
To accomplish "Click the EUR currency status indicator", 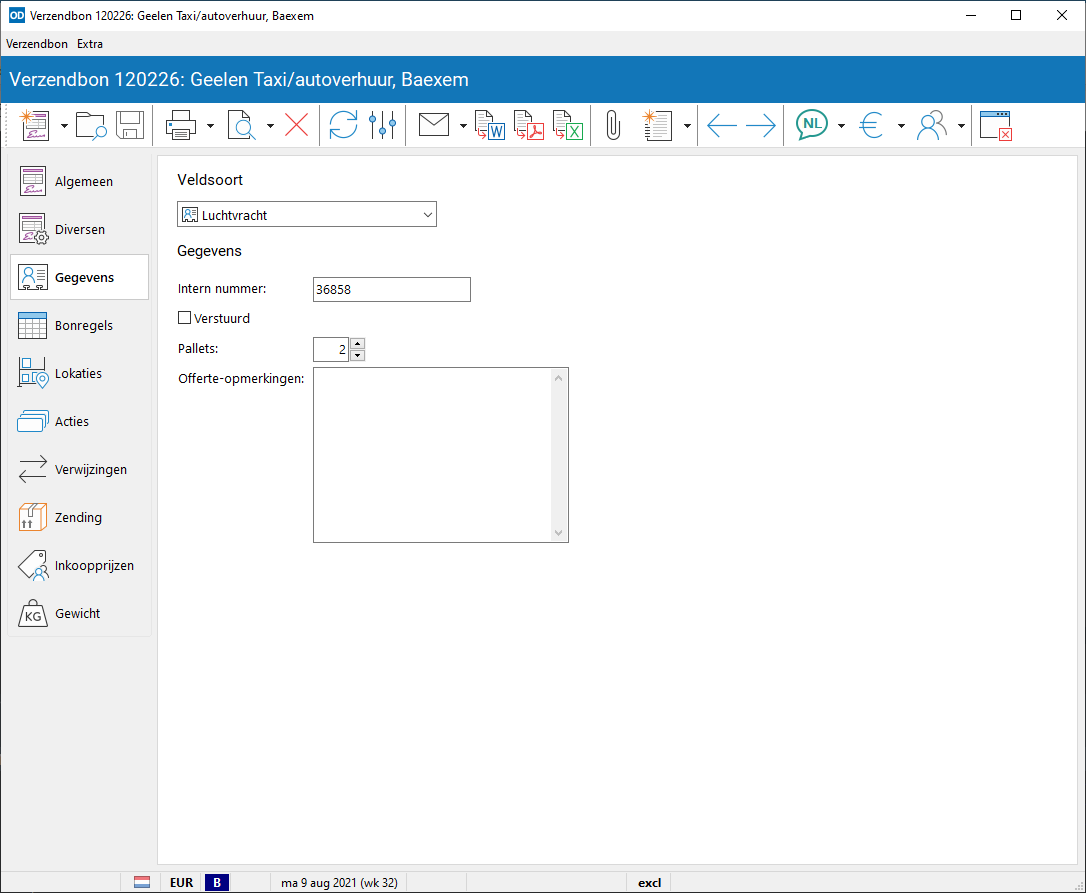I will click(181, 883).
